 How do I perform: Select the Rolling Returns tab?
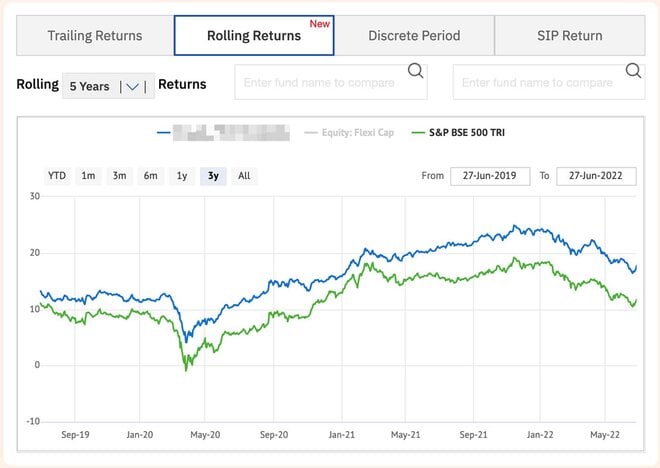(254, 36)
